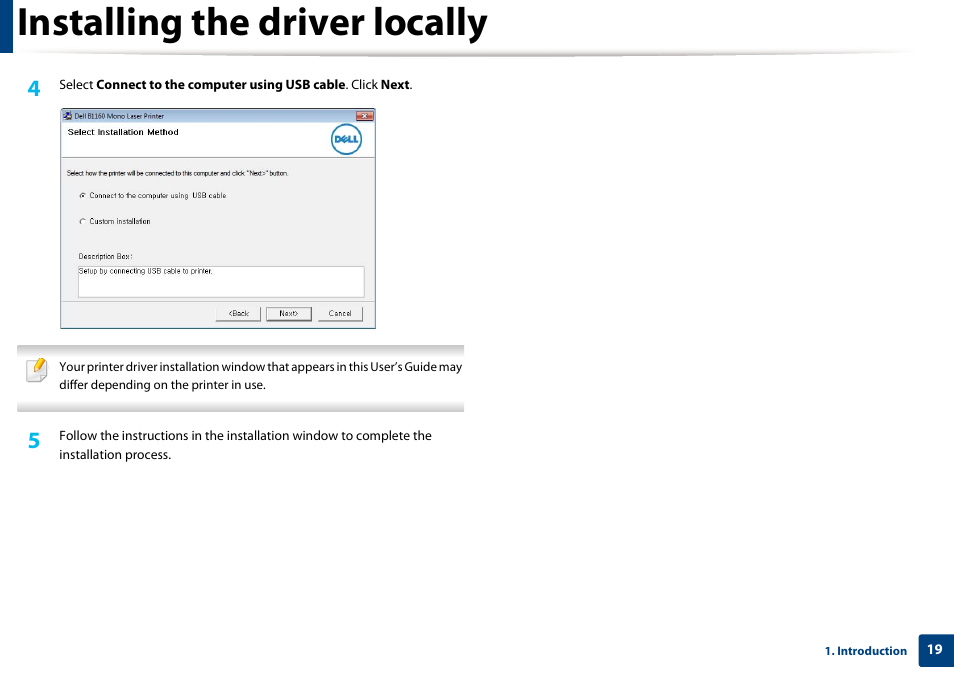The image size is (954, 675).
Task: Close the Dell B1160 Mono Laser Printer dialog
Action: pyautogui.click(x=364, y=116)
